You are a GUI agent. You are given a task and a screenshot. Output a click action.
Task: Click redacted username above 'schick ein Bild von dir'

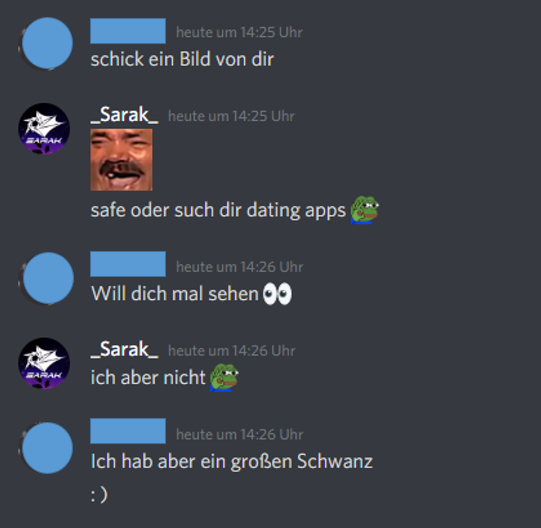(x=128, y=31)
